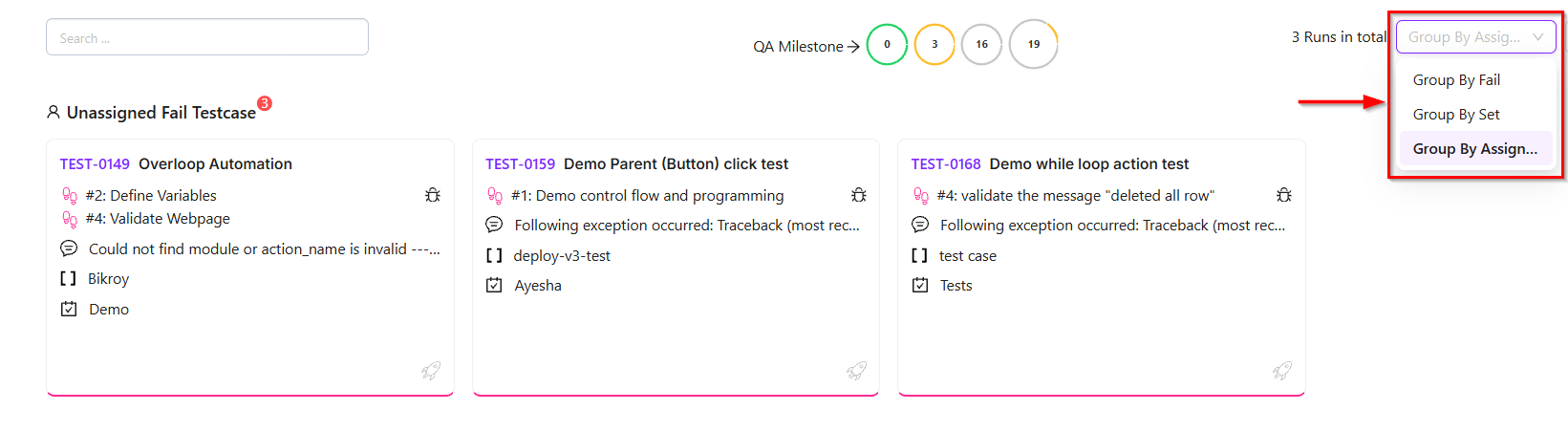The image size is (1568, 432).
Task: Click the comment icon on TEST-0159 card
Action: 494,225
